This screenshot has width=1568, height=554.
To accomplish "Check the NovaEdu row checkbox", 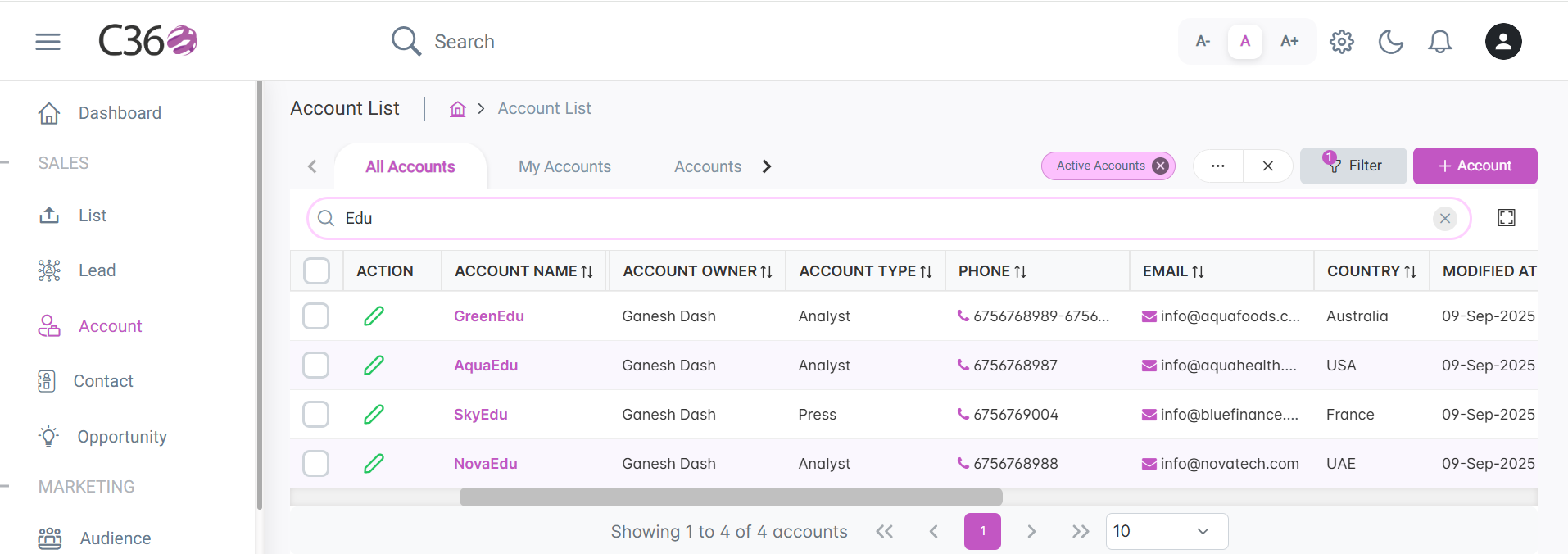I will tap(316, 463).
